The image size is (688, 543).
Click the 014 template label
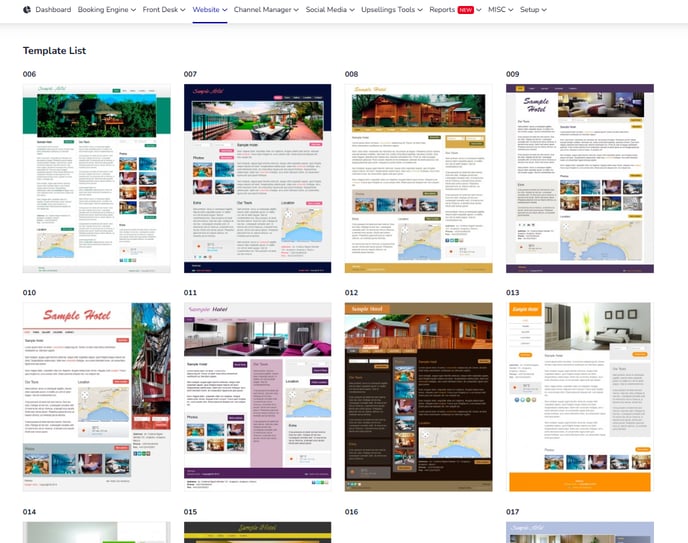[29, 512]
